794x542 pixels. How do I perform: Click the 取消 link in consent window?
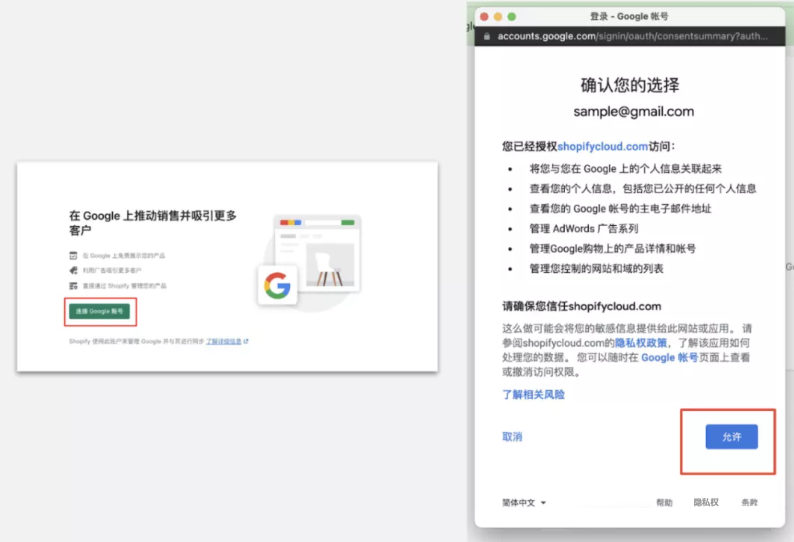[x=512, y=437]
